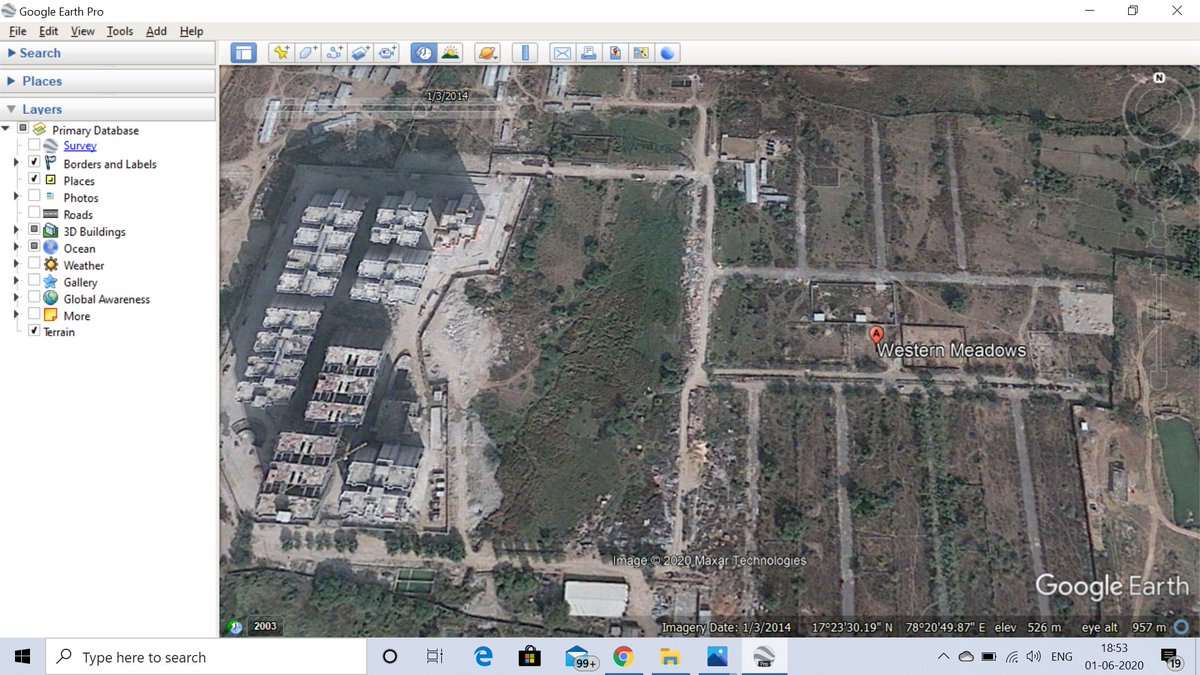Screen dimensions: 1200x675
Task: Open the Survey layer link
Action: tap(80, 146)
